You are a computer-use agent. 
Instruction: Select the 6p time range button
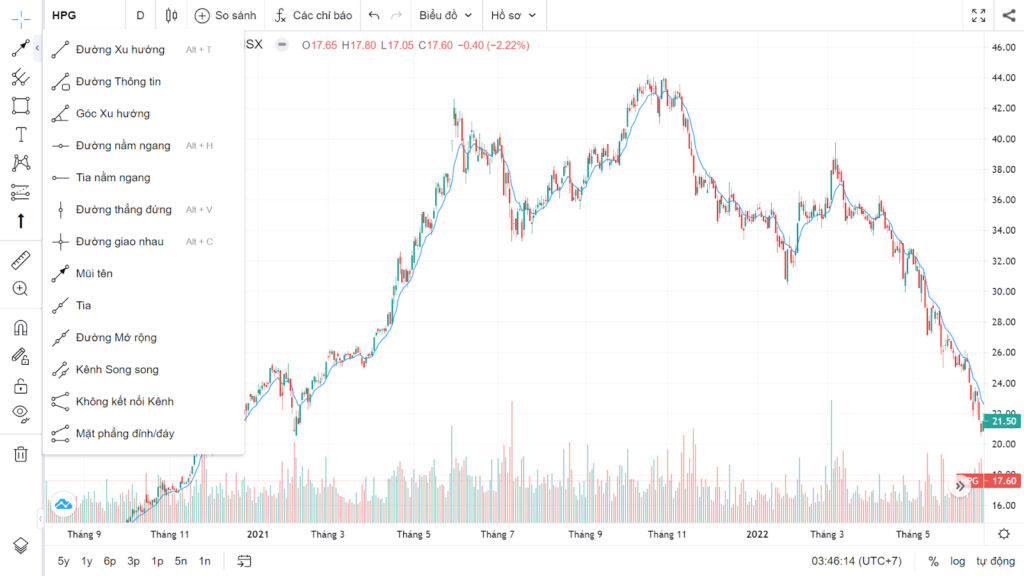click(x=110, y=561)
